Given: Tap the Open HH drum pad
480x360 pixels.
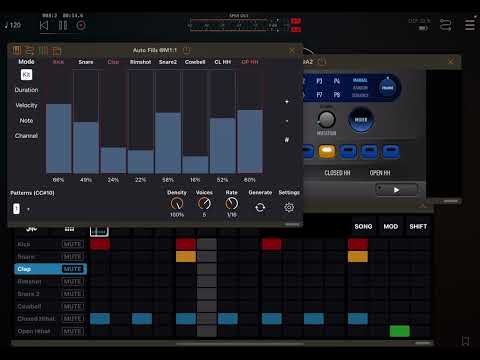Looking at the screenshot, I should 391,151.
